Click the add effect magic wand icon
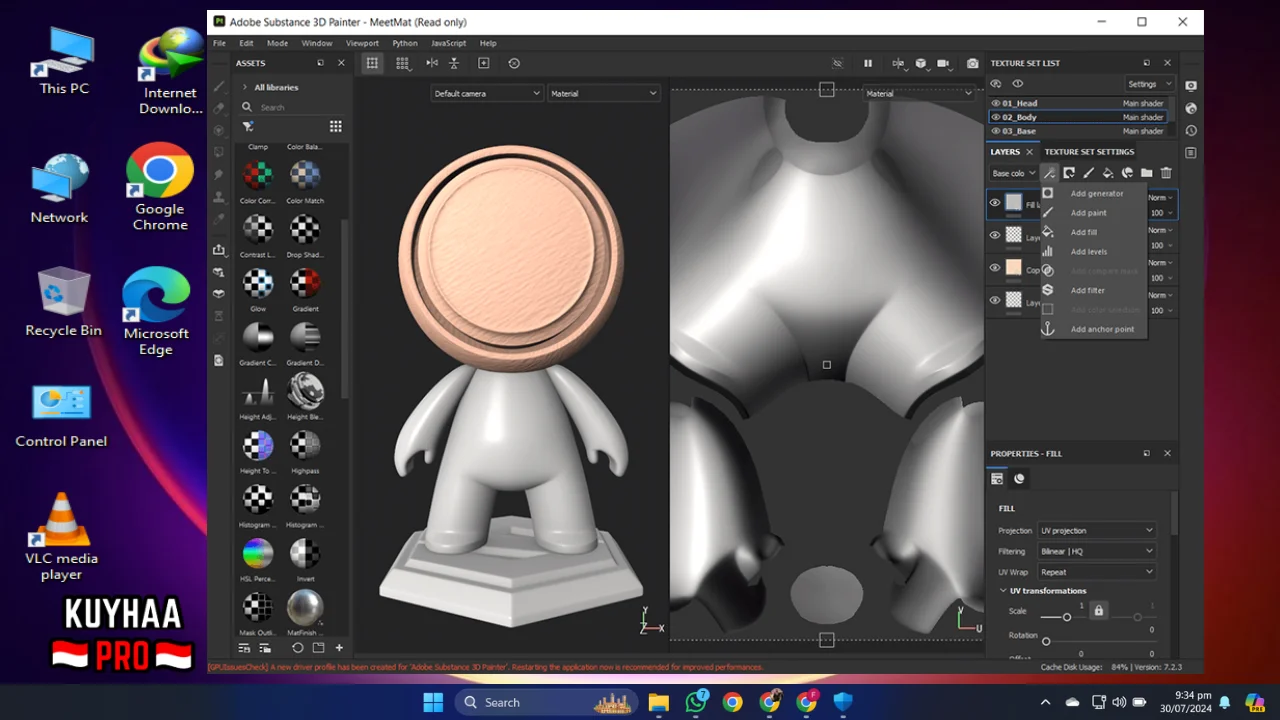This screenshot has height=720, width=1280. click(1049, 173)
